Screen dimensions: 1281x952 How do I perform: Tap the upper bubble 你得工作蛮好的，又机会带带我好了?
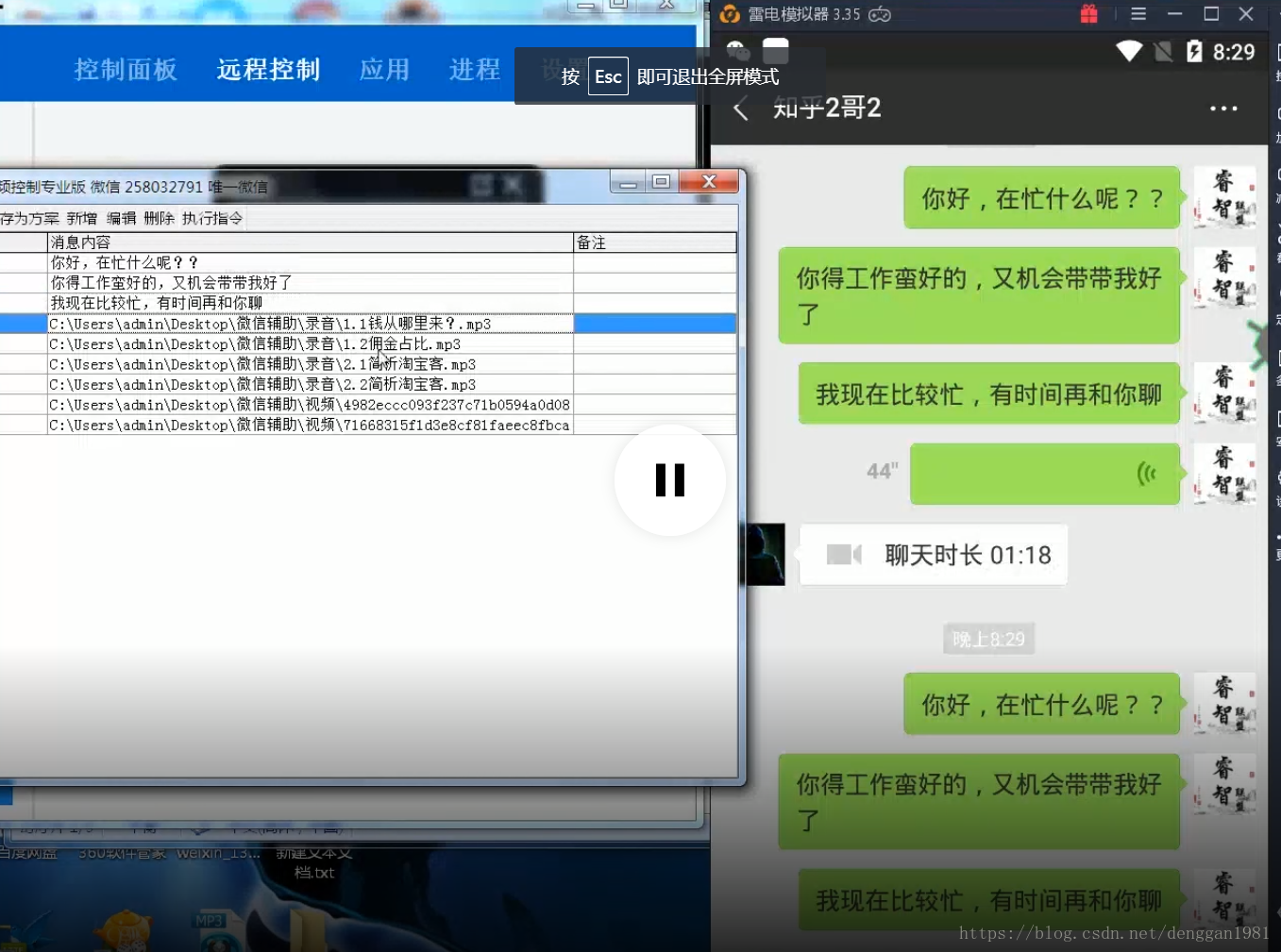[x=979, y=295]
